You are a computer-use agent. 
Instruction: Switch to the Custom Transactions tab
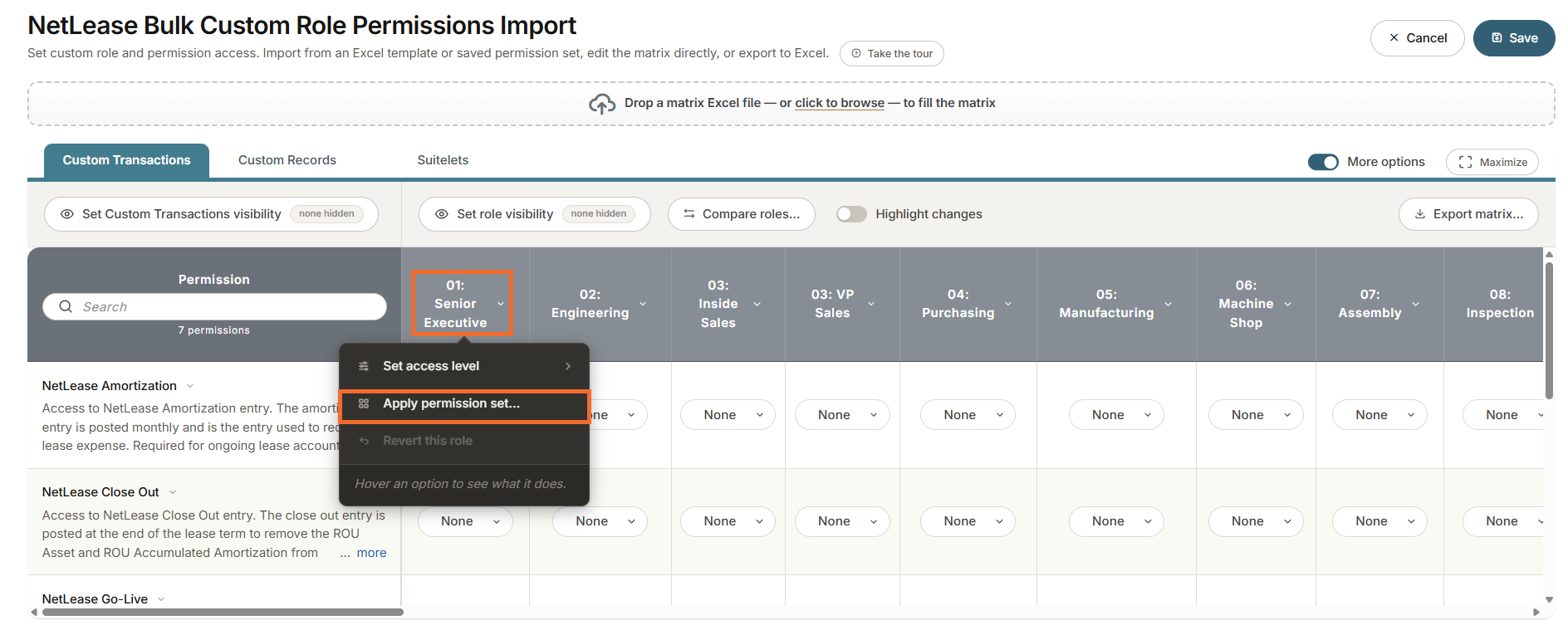(x=126, y=160)
